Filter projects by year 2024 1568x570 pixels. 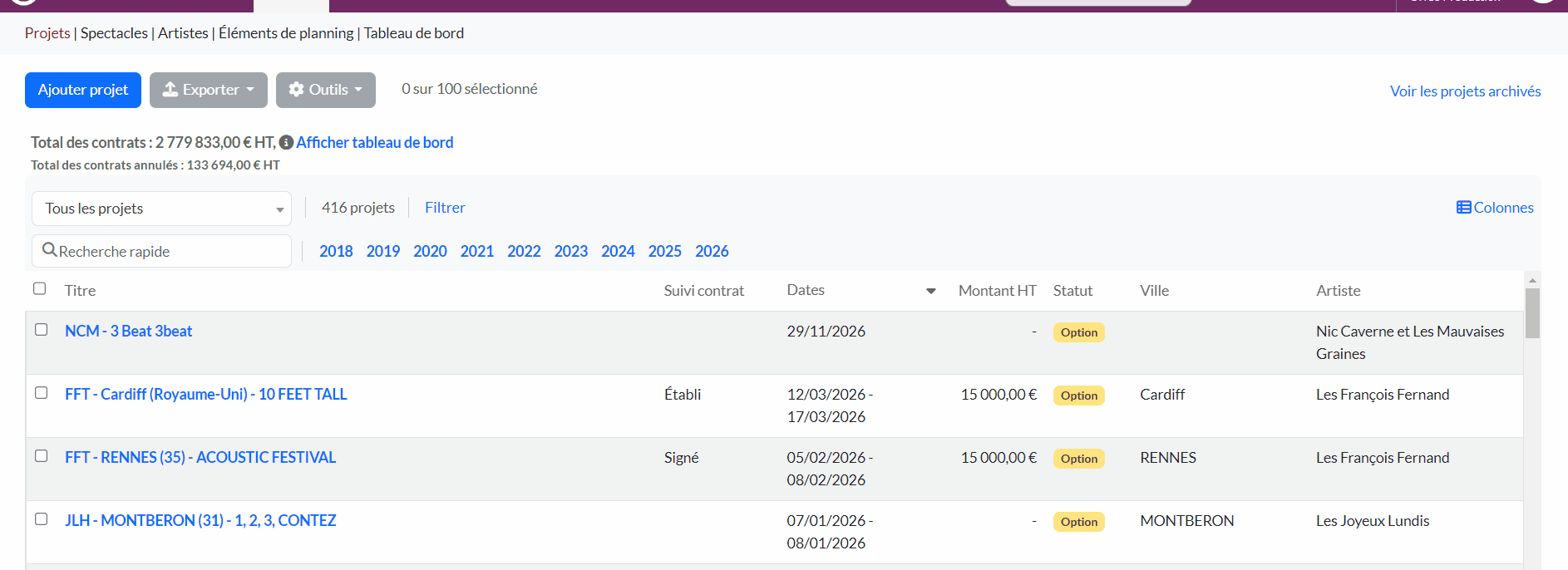tap(618, 251)
